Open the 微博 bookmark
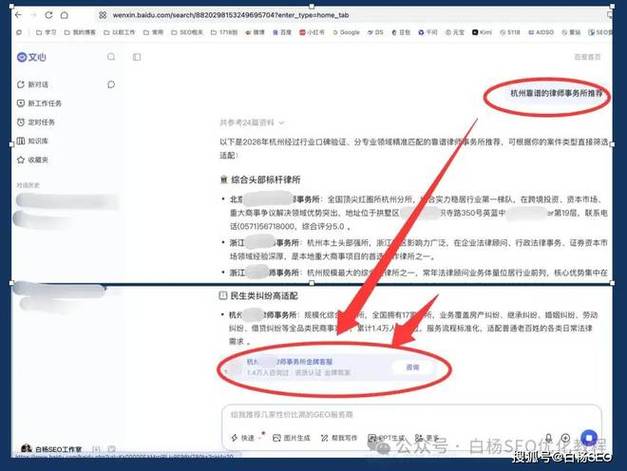The width and height of the screenshot is (627, 471). tap(255, 32)
